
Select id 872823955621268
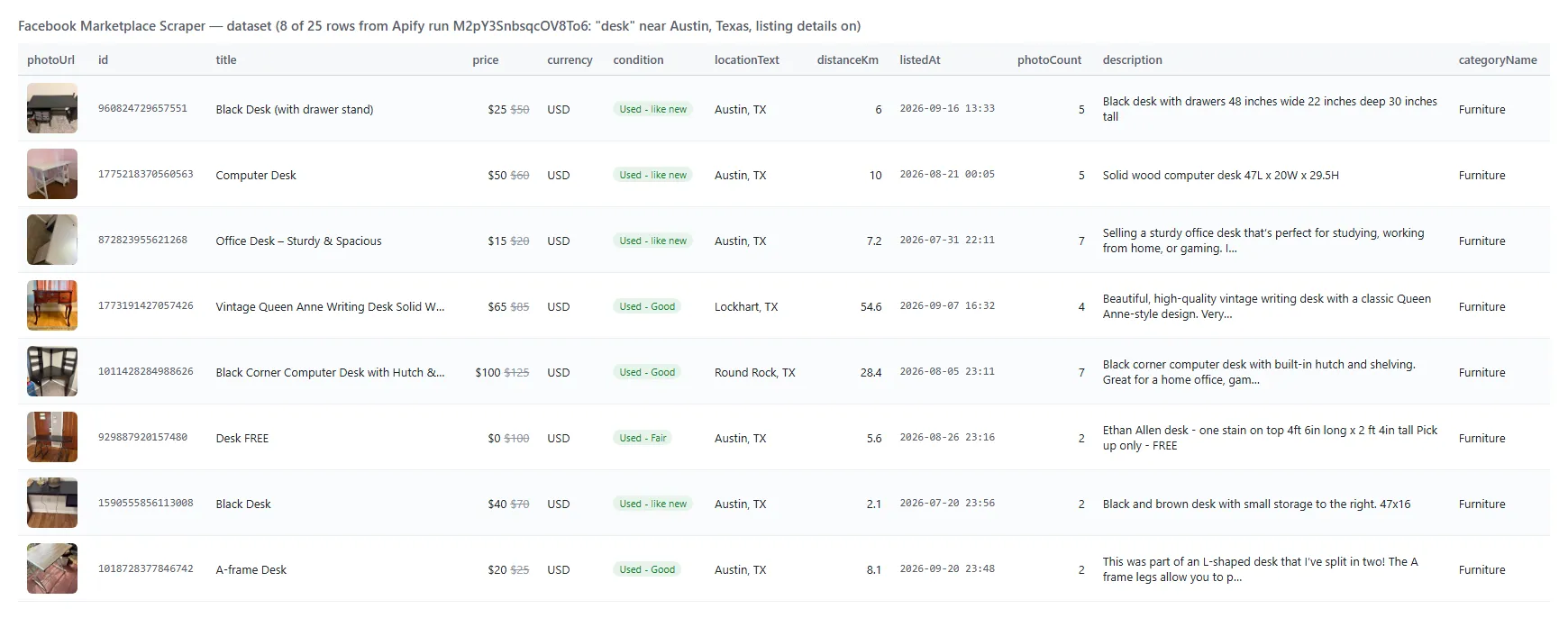(142, 240)
